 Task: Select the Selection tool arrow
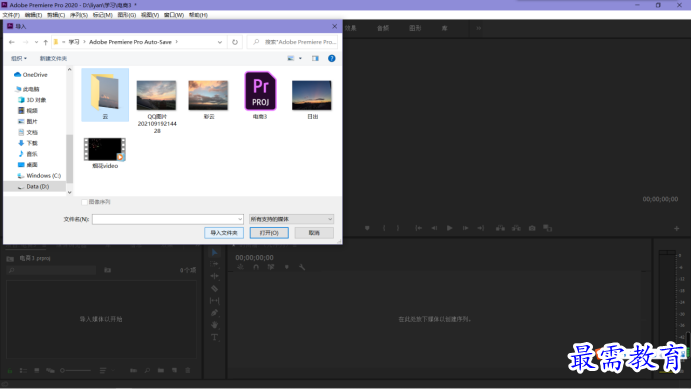pos(214,252)
